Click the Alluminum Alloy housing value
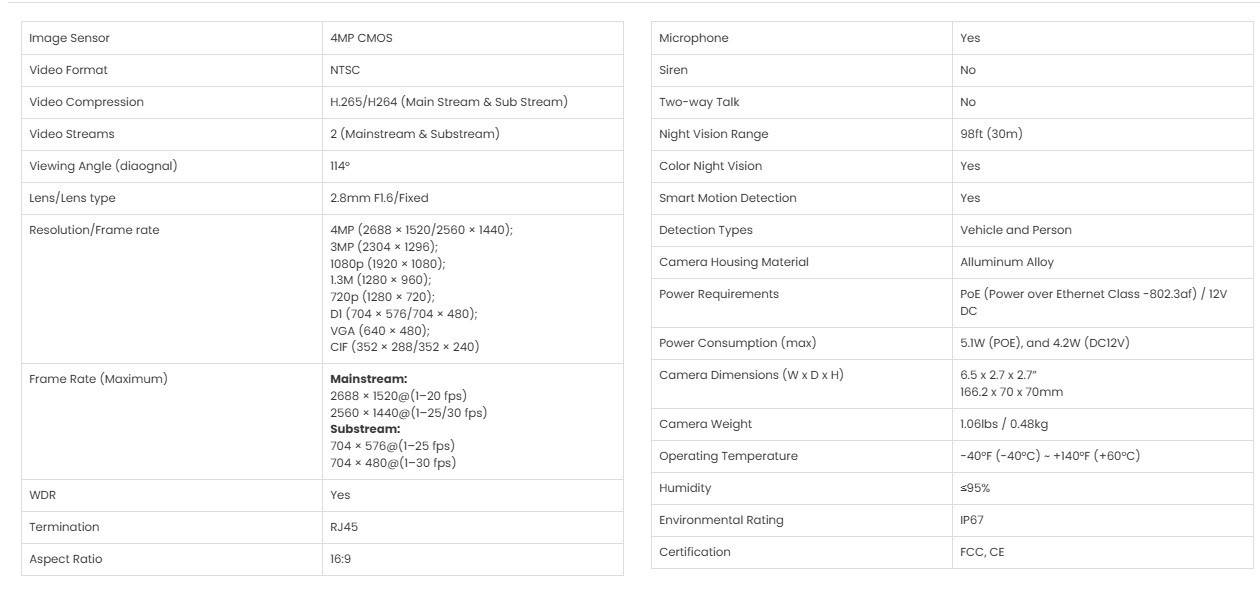Image resolution: width=1260 pixels, height=592 pixels. pyautogui.click(x=1006, y=262)
